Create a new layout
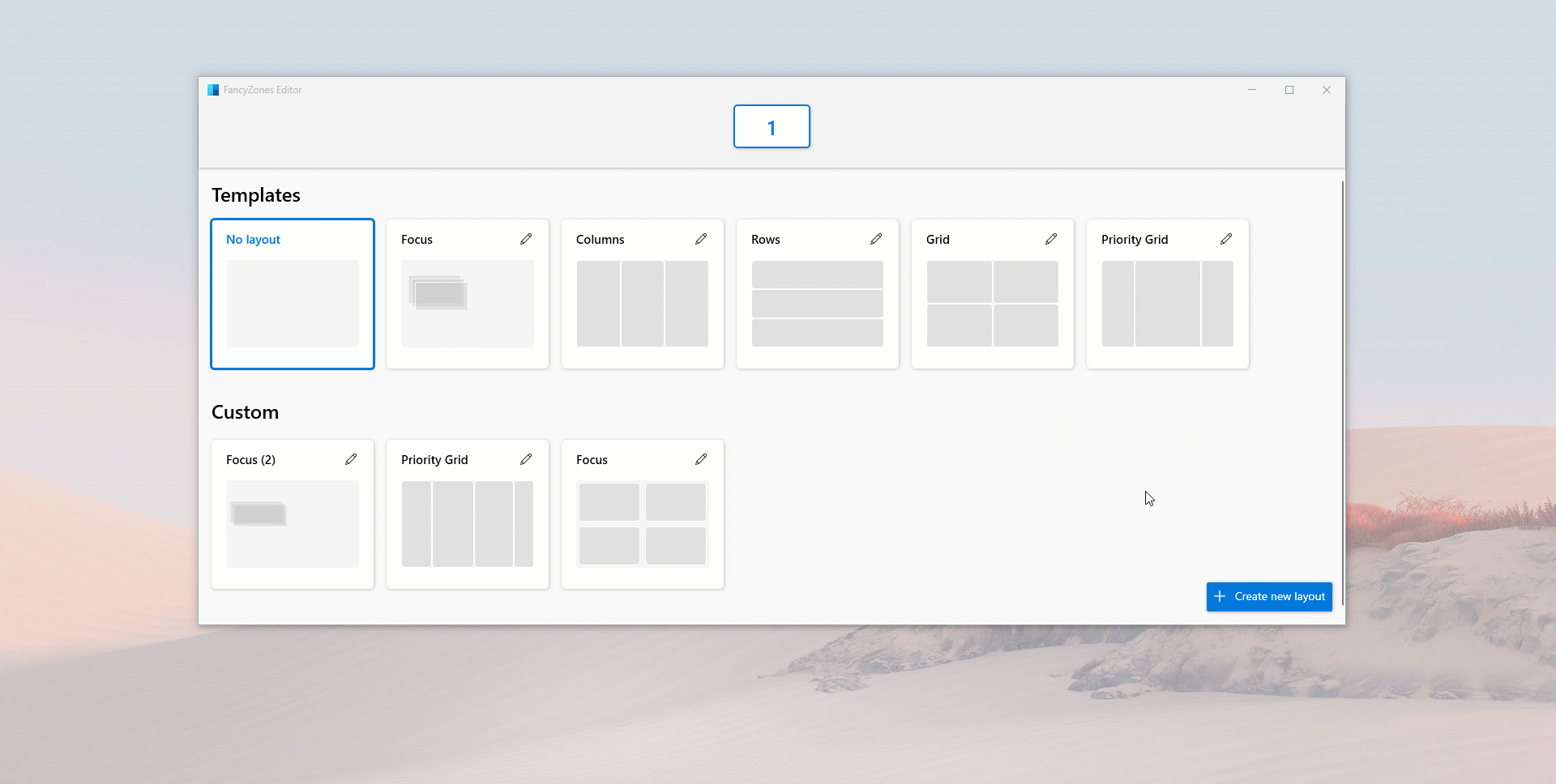Viewport: 1556px width, 784px height. coord(1269,597)
